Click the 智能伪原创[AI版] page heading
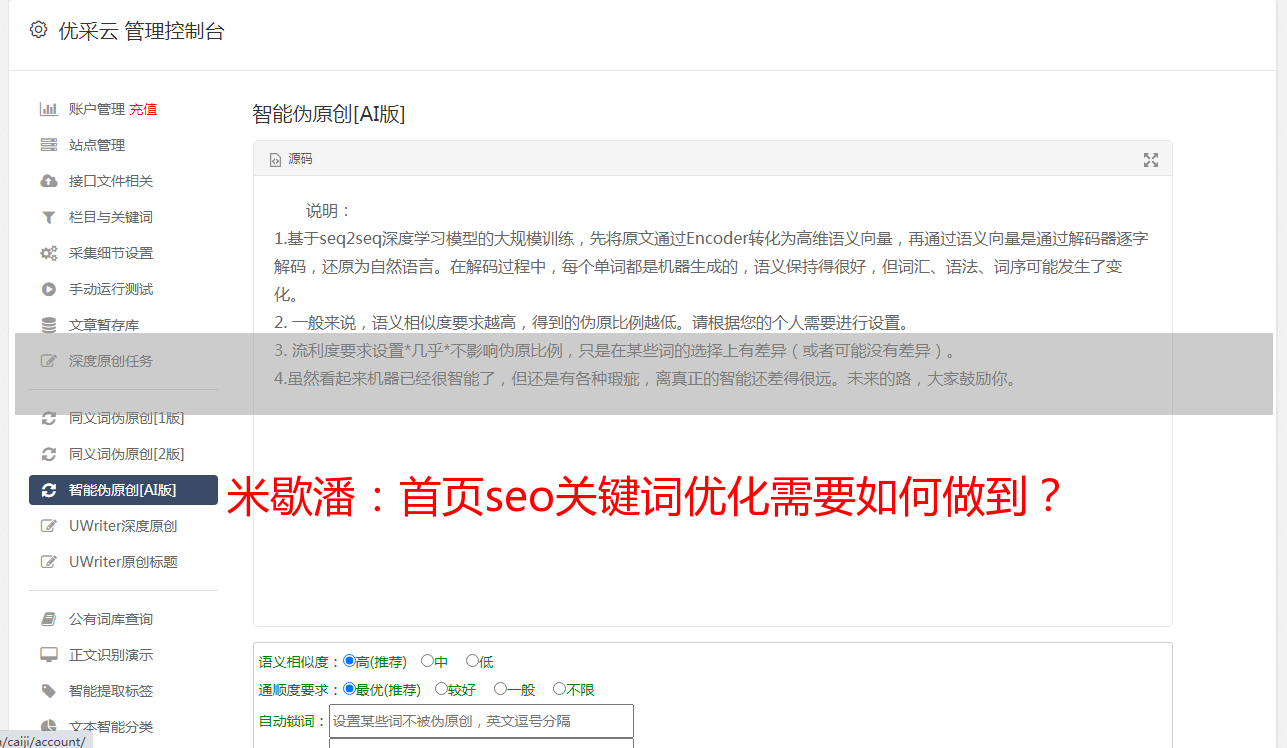The height and width of the screenshot is (748, 1287). (x=329, y=114)
